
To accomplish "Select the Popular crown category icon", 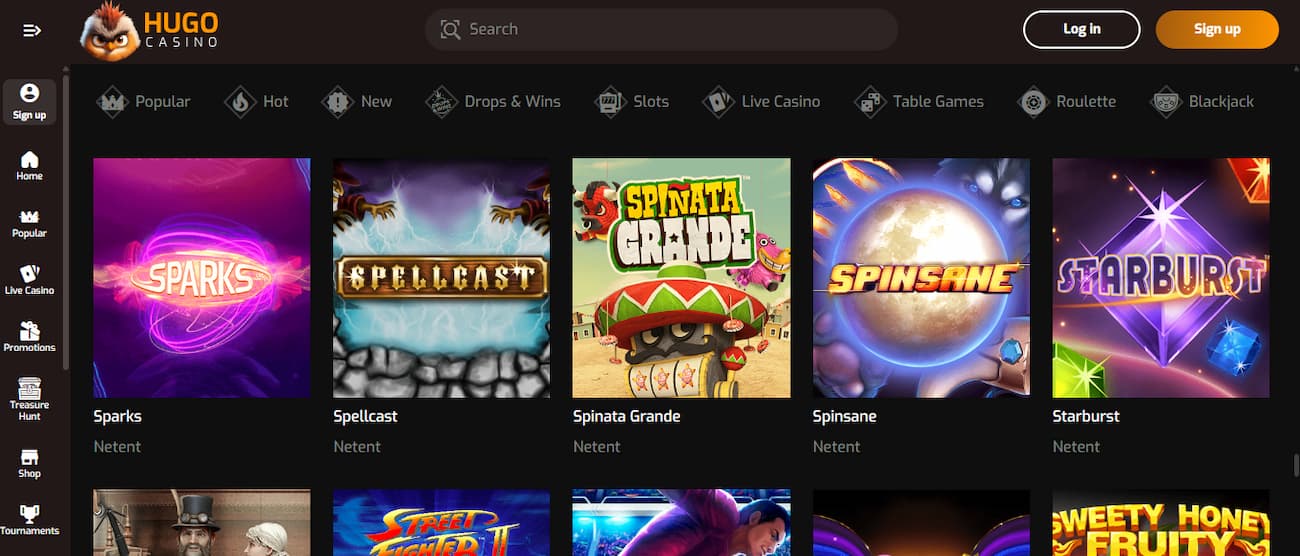I will 112,102.
